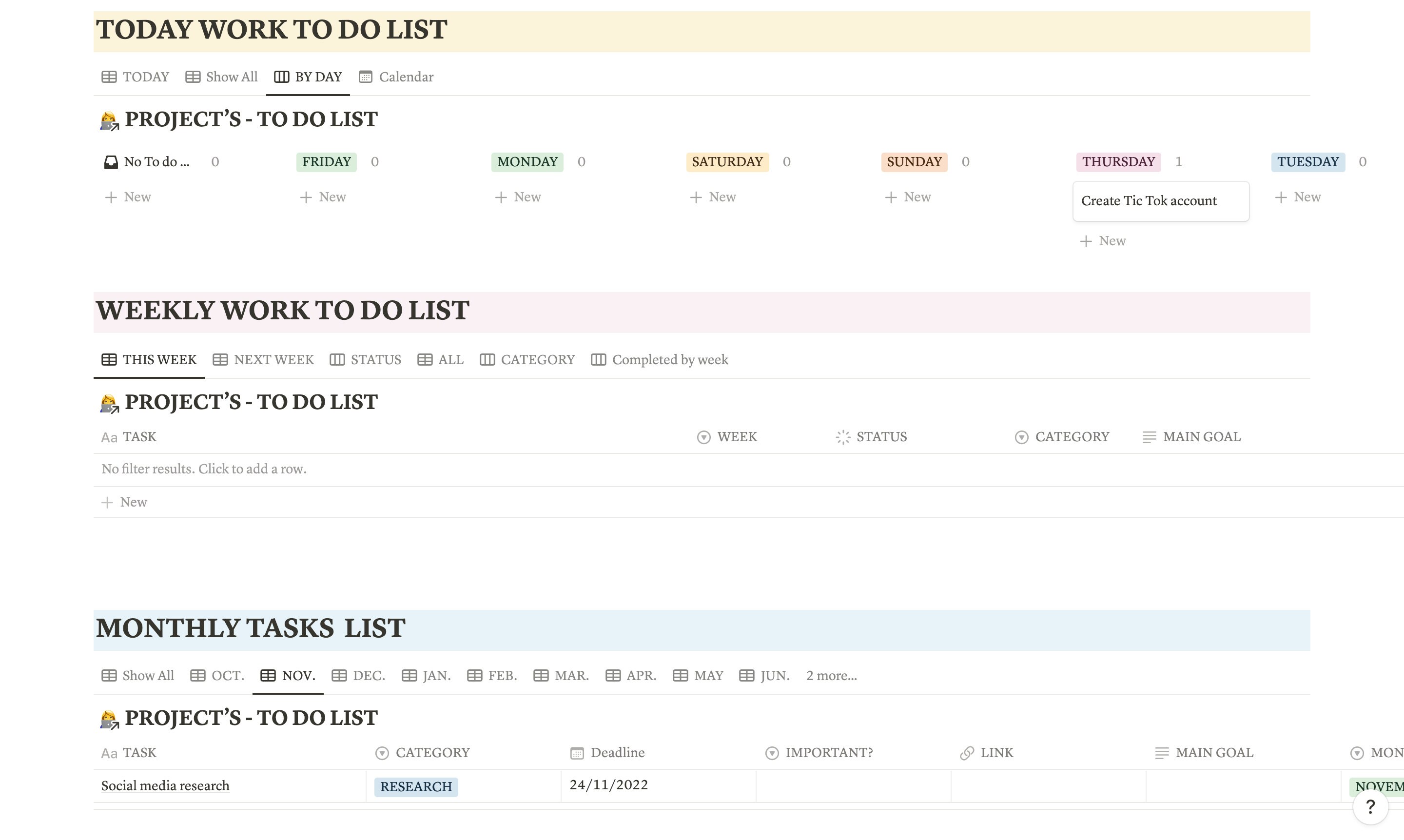The height and width of the screenshot is (840, 1404).
Task: Add new card under SUNDAY column
Action: pos(908,197)
